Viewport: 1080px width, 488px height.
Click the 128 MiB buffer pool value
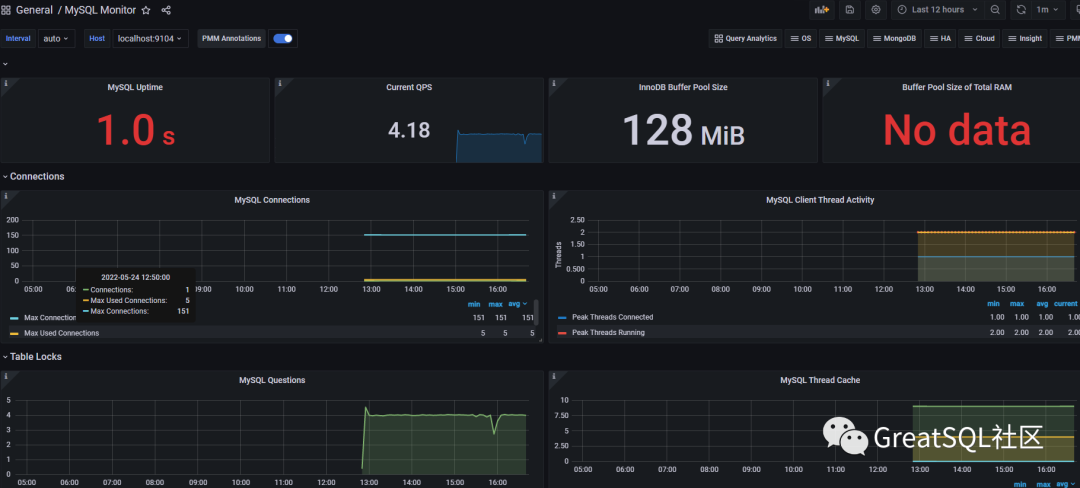click(x=683, y=130)
